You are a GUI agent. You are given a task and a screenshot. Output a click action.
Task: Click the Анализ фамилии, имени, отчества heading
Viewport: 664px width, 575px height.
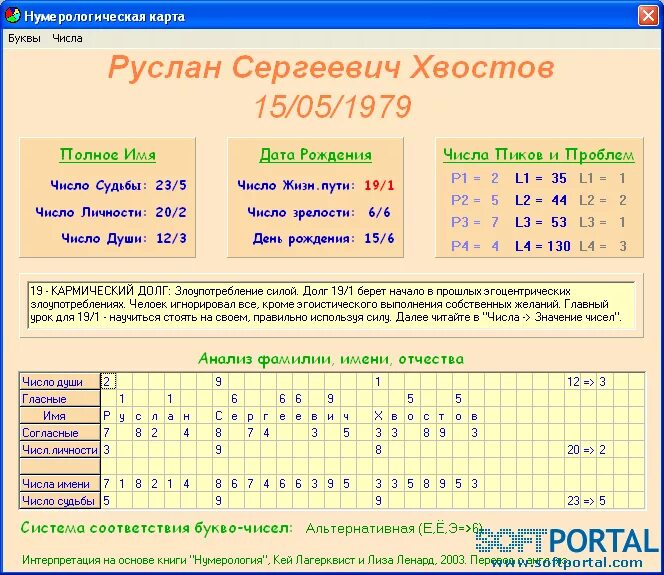[x=331, y=359]
